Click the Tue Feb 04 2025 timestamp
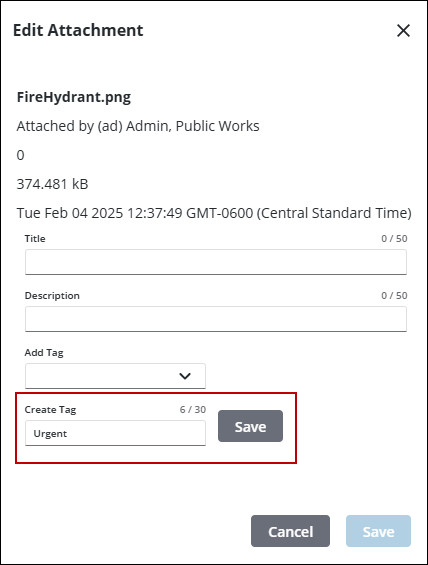 tap(214, 213)
